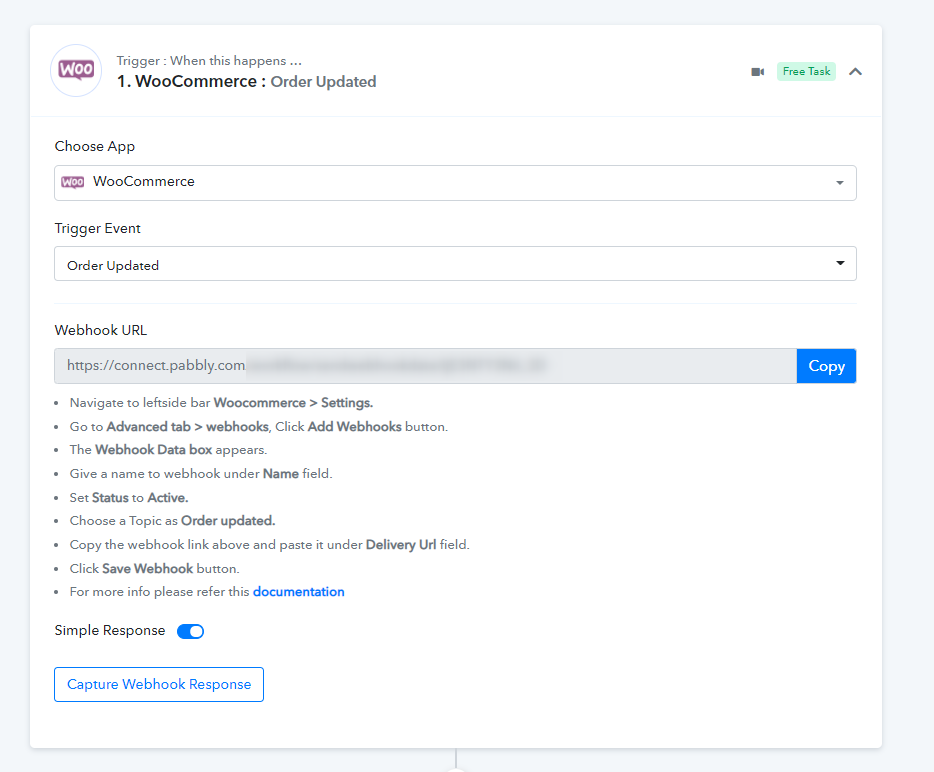Open the Trigger Event Order Updated dropdown

point(455,263)
